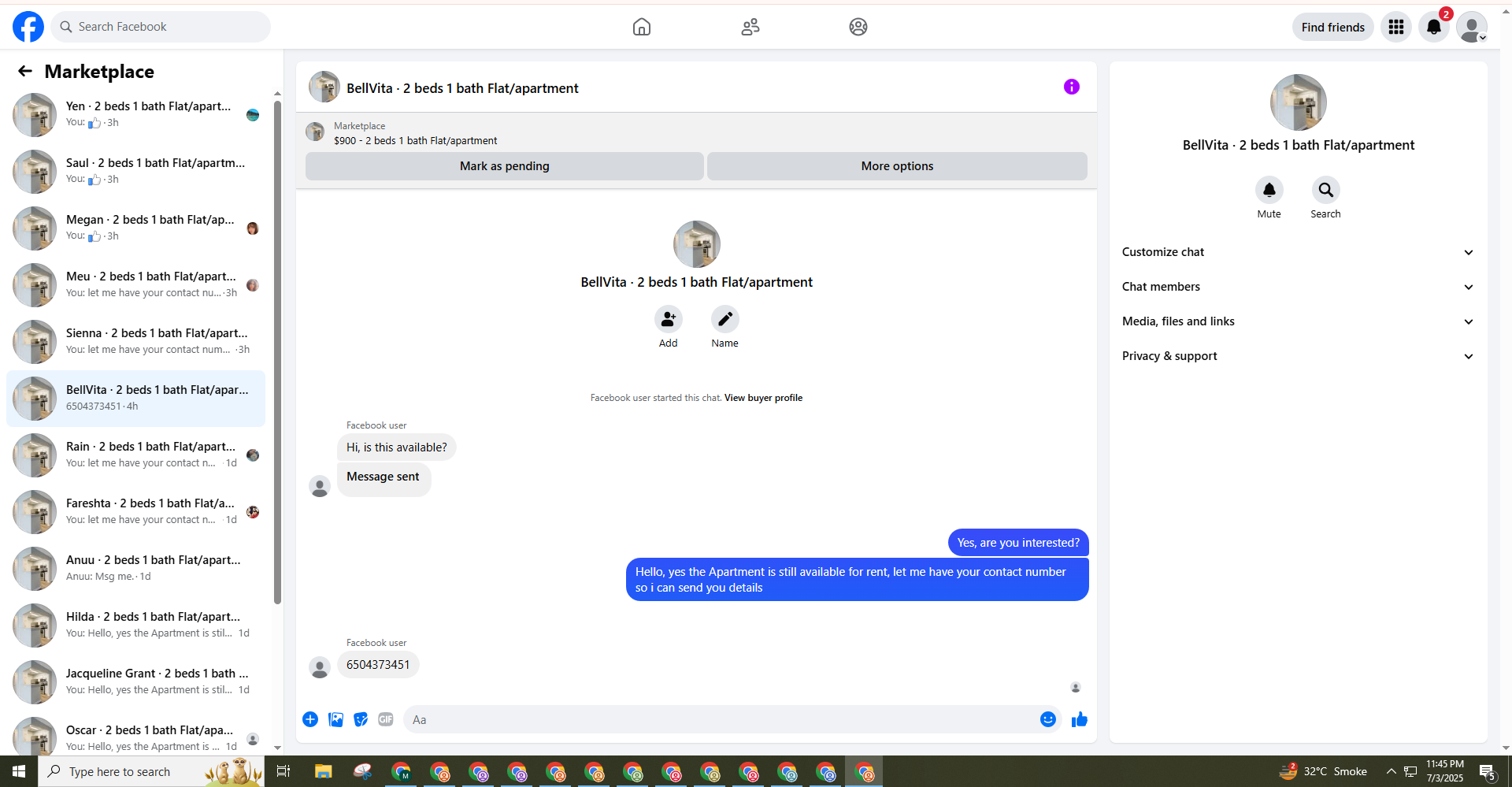Screen dimensions: 1512x787
Task: Click the conversation list scrollbar
Action: (277, 352)
